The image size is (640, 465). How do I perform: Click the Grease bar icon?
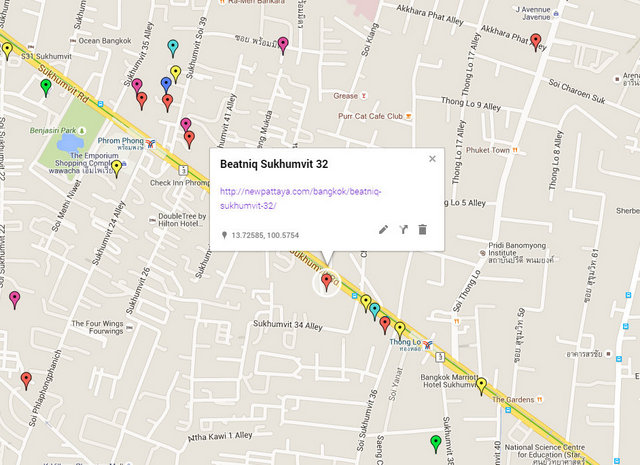tap(363, 96)
